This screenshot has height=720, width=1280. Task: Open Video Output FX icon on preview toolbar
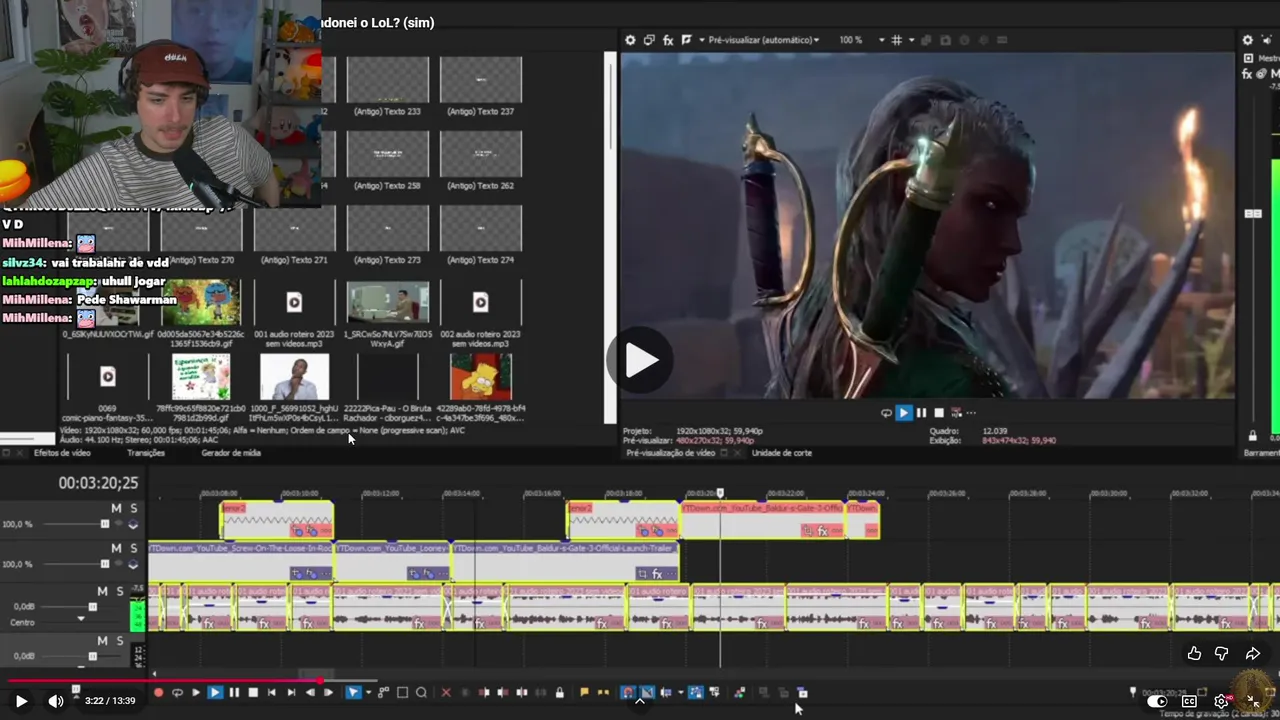click(x=668, y=40)
